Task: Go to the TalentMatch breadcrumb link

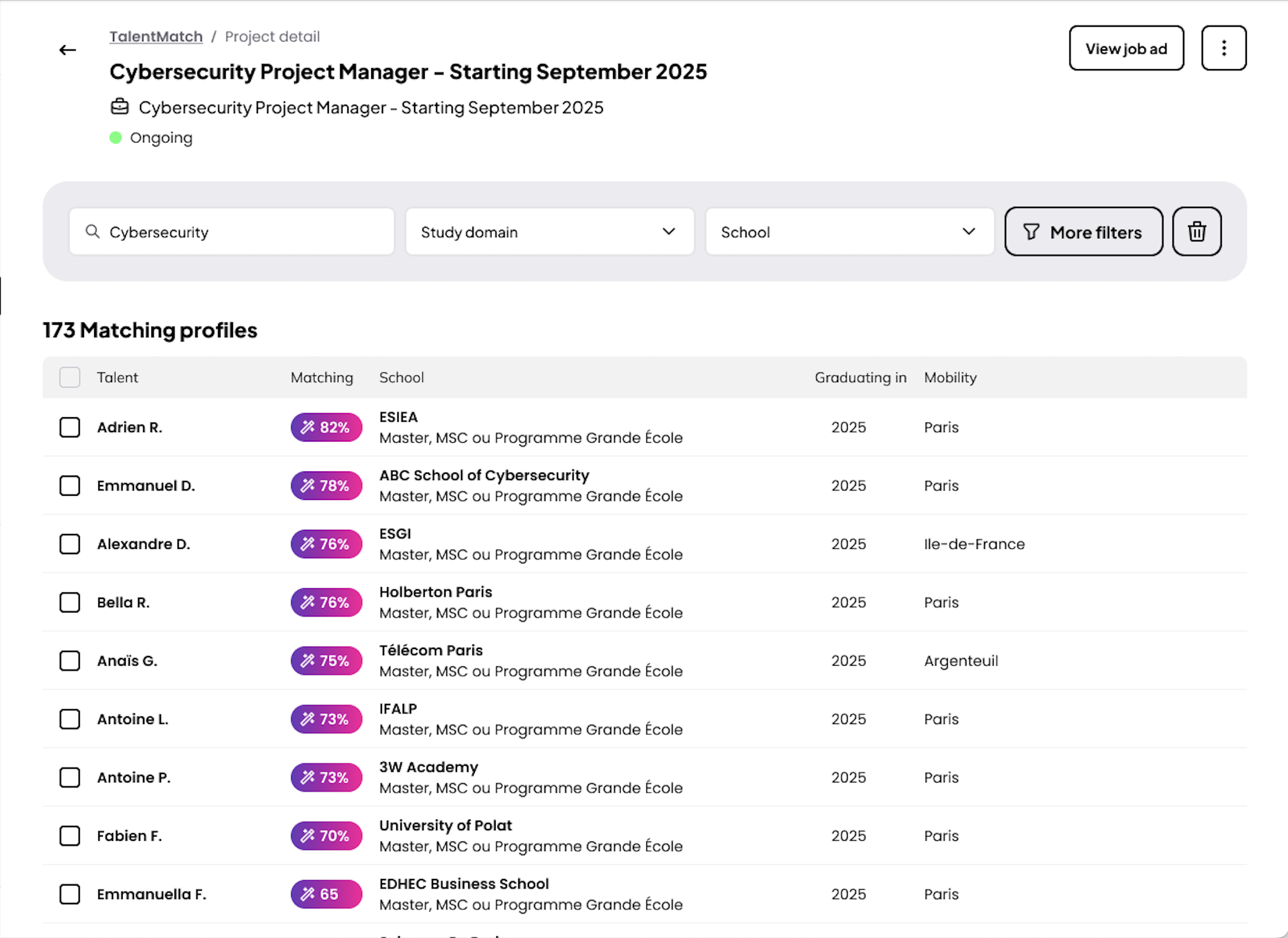Action: coord(156,36)
